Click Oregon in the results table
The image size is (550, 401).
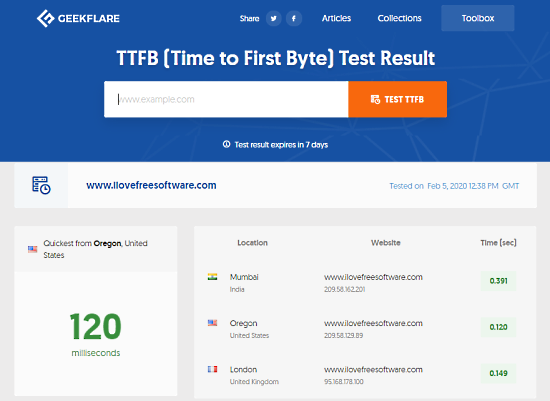coord(243,323)
